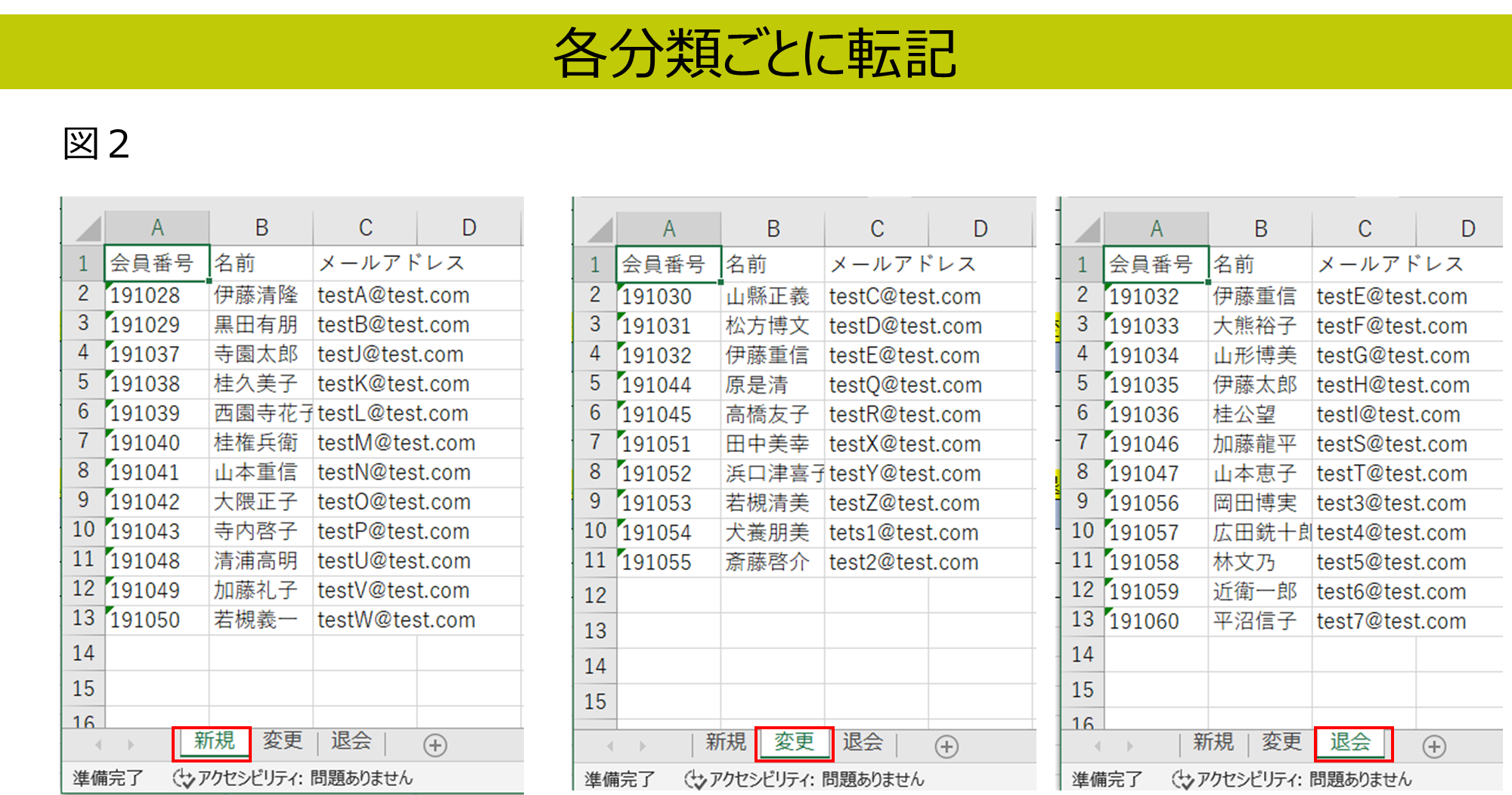Click cell 191060 in right sheet

[1156, 621]
